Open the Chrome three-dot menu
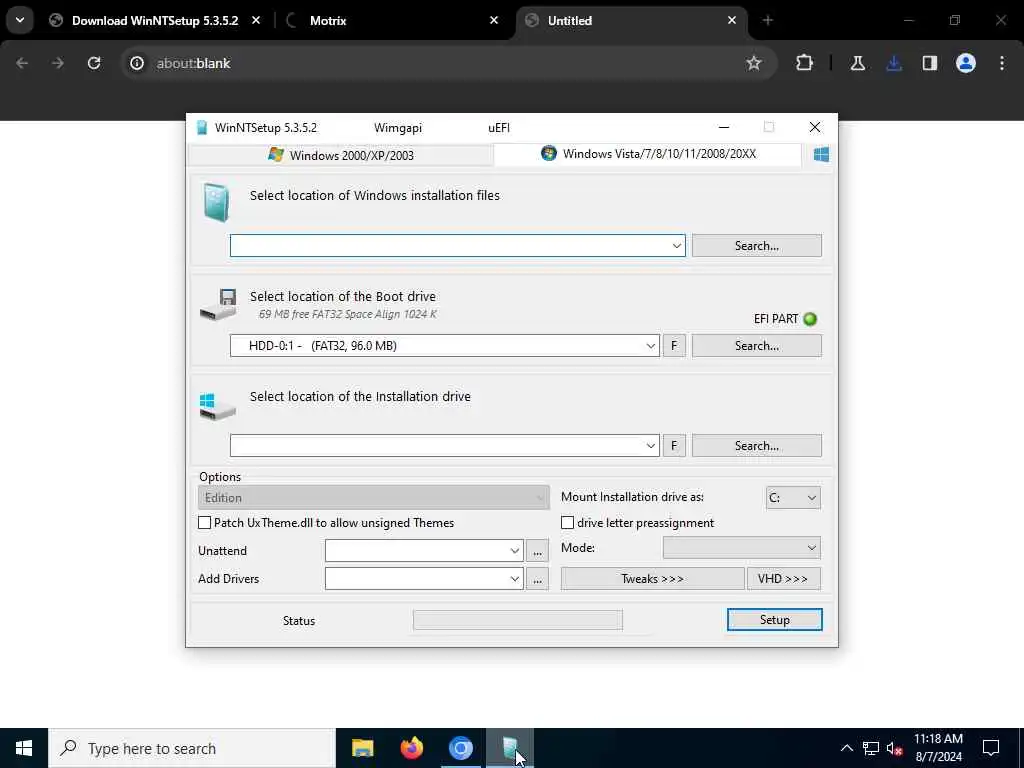The height and width of the screenshot is (768, 1024). coord(1002,63)
